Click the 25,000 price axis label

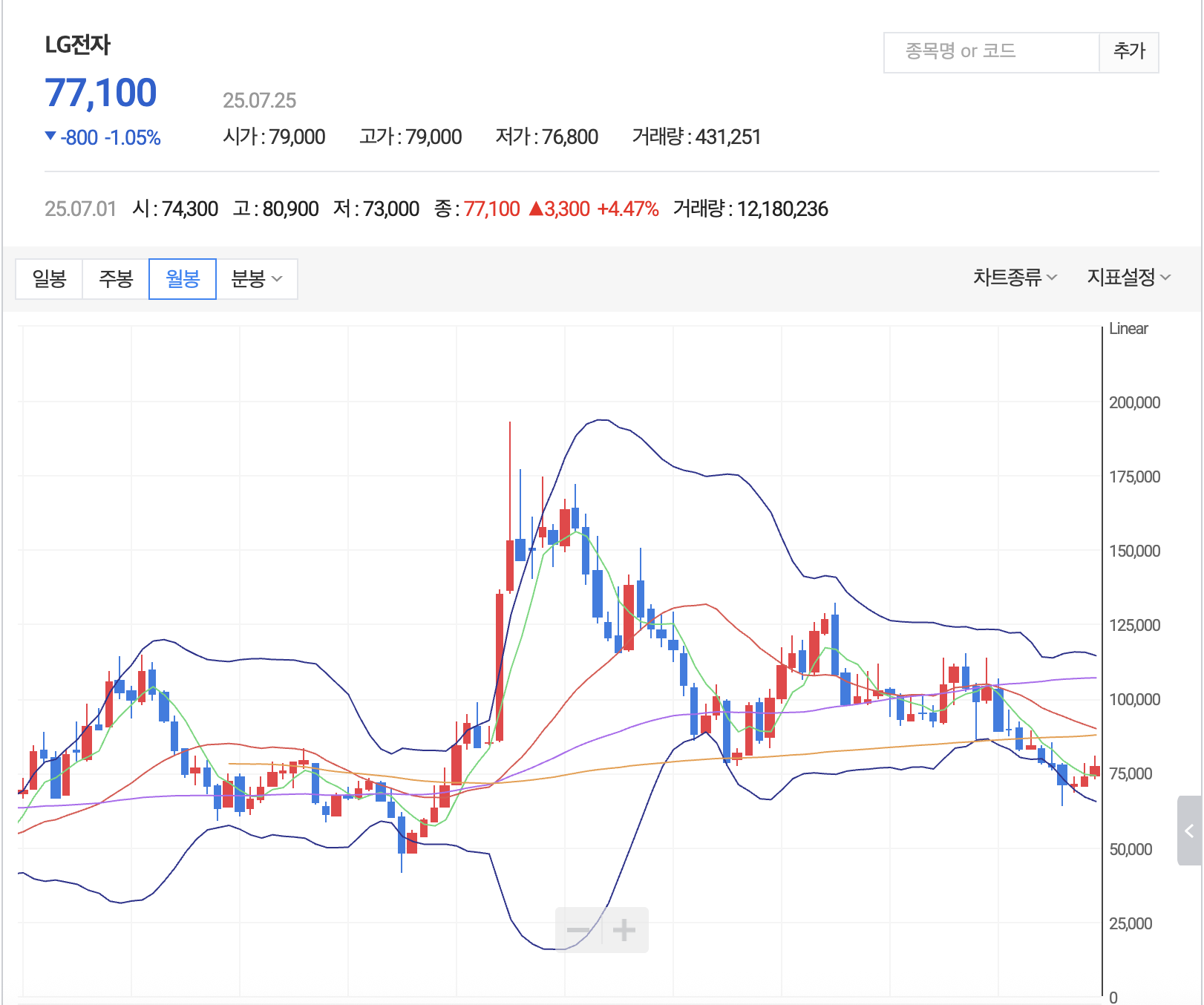pyautogui.click(x=1131, y=924)
